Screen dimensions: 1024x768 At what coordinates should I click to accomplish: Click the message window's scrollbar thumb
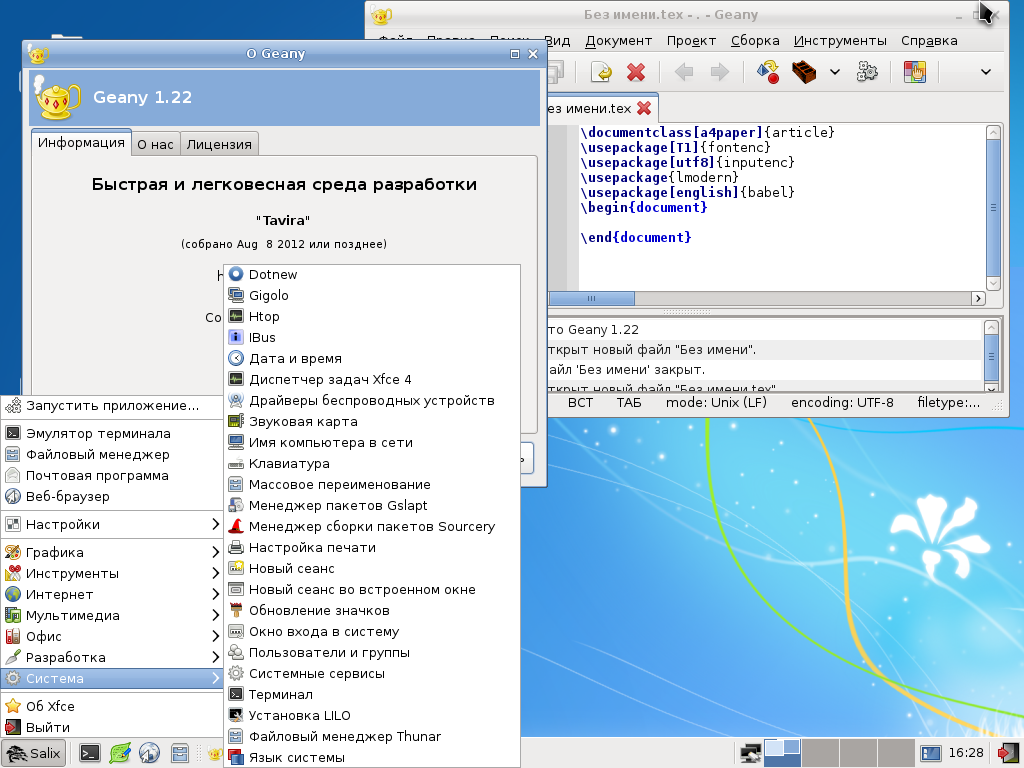click(991, 357)
